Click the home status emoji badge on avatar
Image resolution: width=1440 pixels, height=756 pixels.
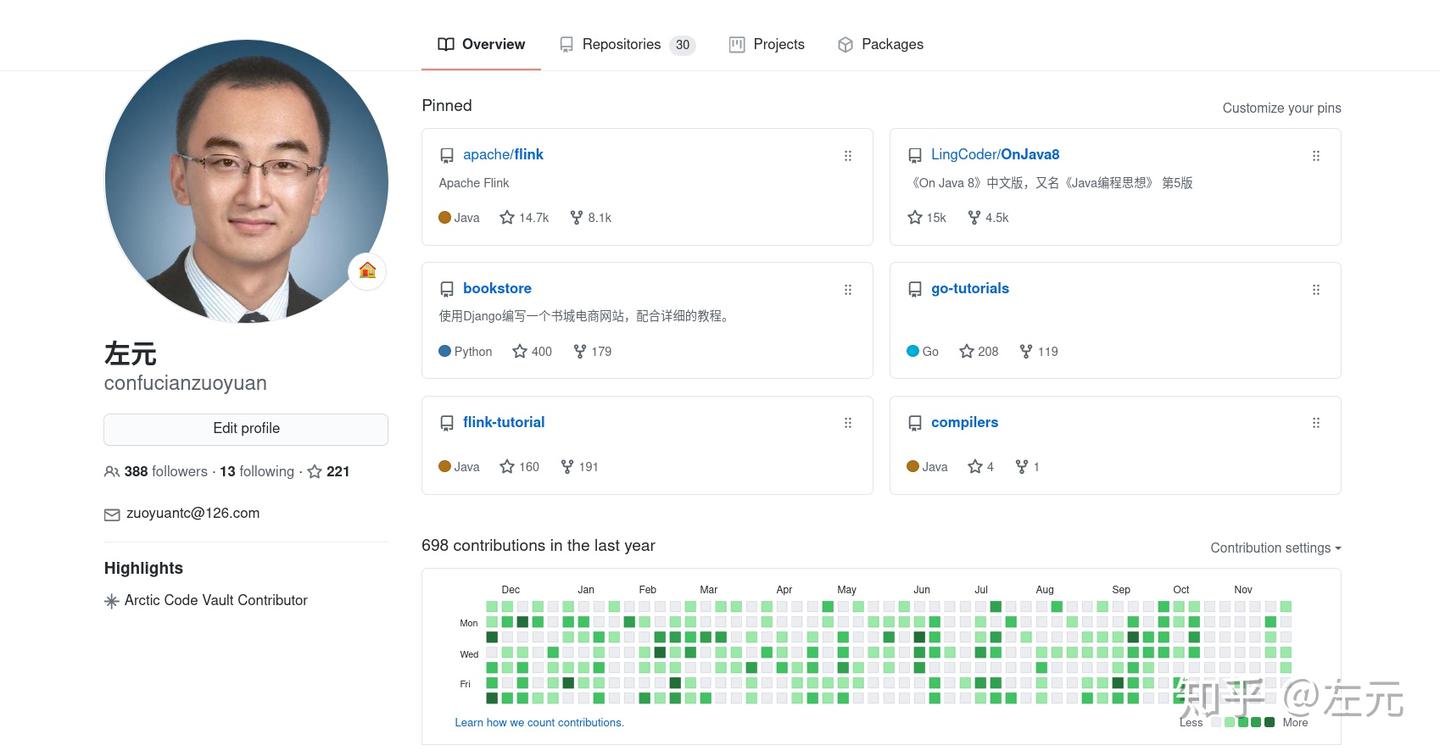367,270
